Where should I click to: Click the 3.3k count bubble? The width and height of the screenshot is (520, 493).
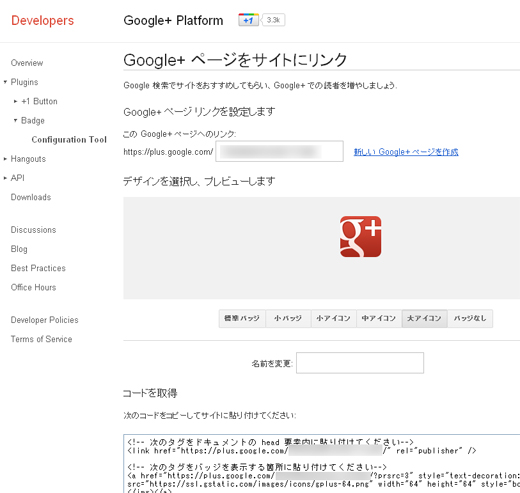273,20
